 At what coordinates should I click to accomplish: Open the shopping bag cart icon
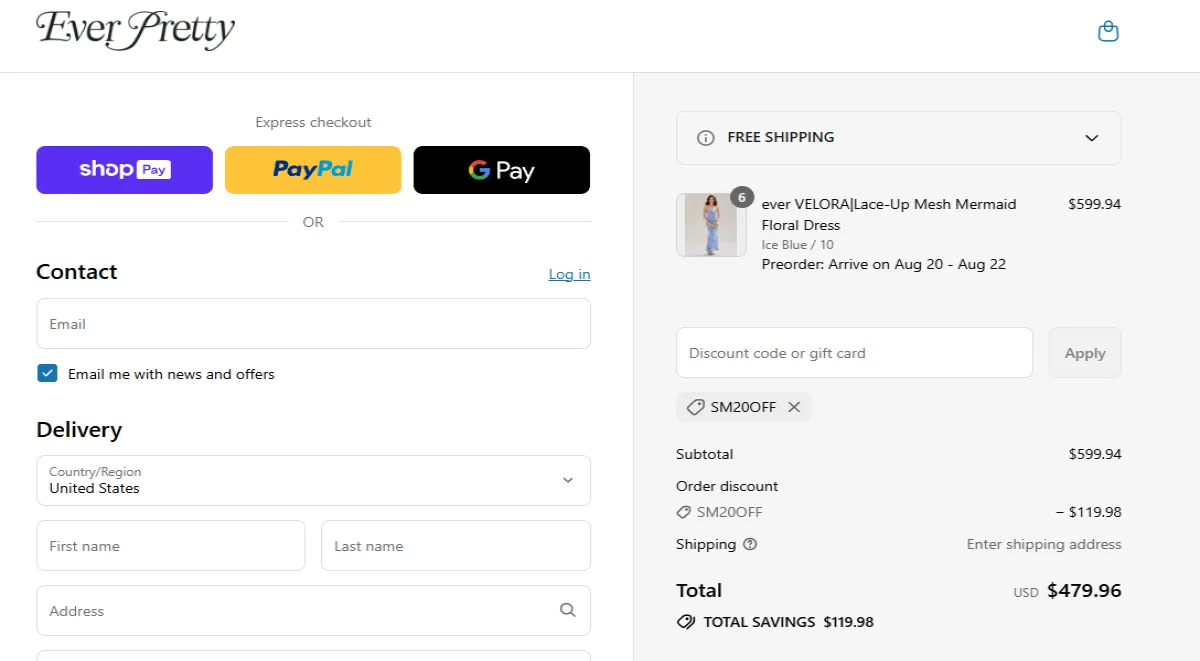[x=1108, y=30]
